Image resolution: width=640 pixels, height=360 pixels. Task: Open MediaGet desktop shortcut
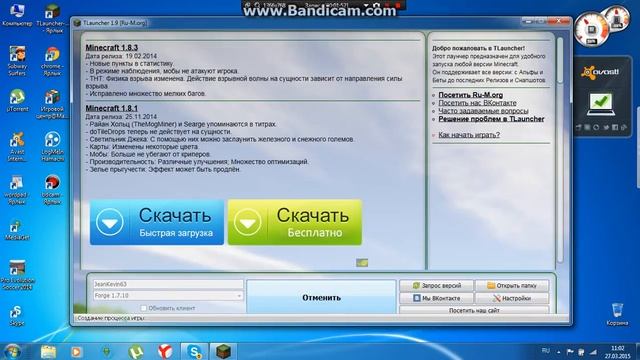(x=17, y=230)
